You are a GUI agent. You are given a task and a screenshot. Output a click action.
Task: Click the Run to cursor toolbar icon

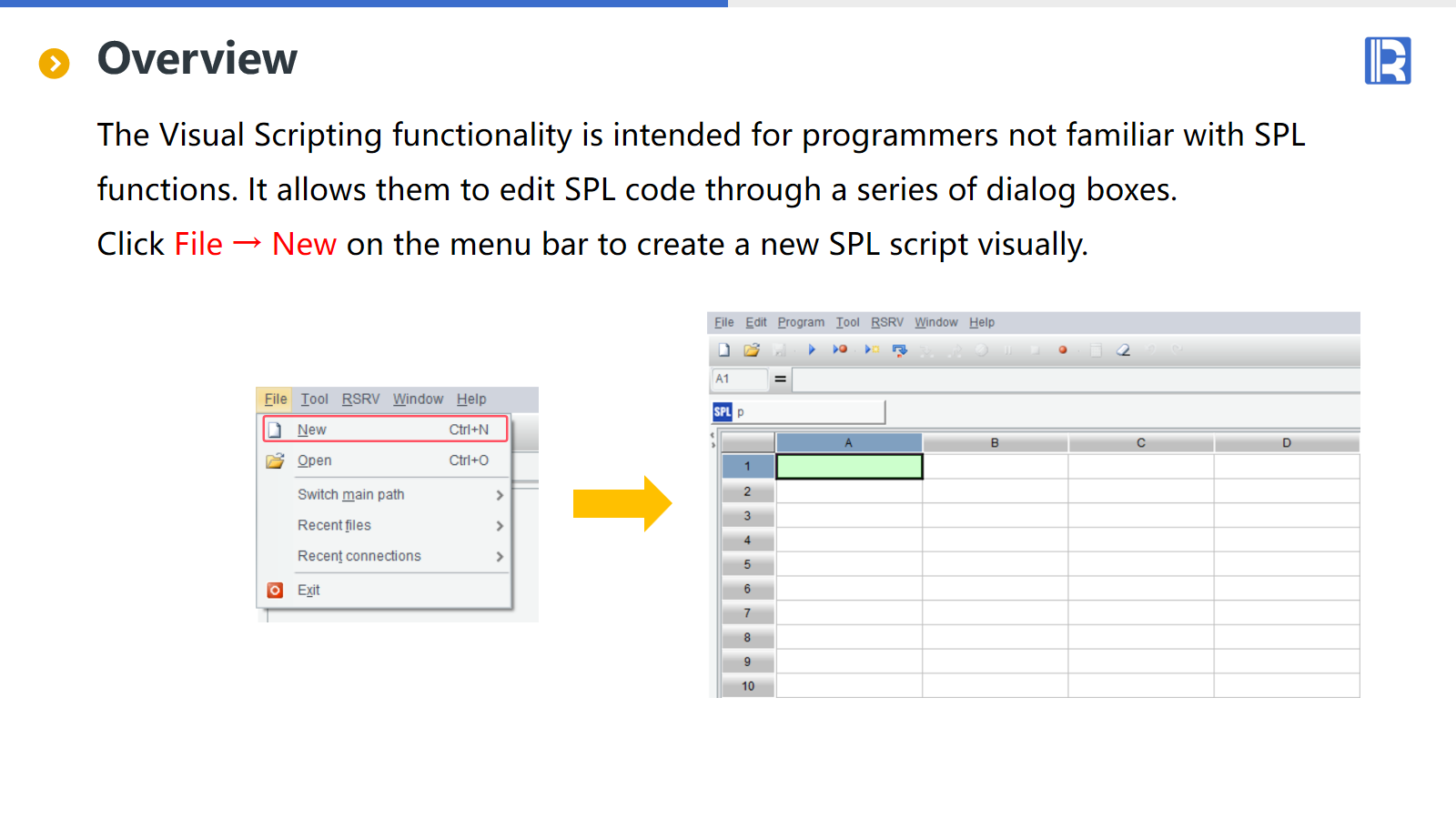[872, 350]
